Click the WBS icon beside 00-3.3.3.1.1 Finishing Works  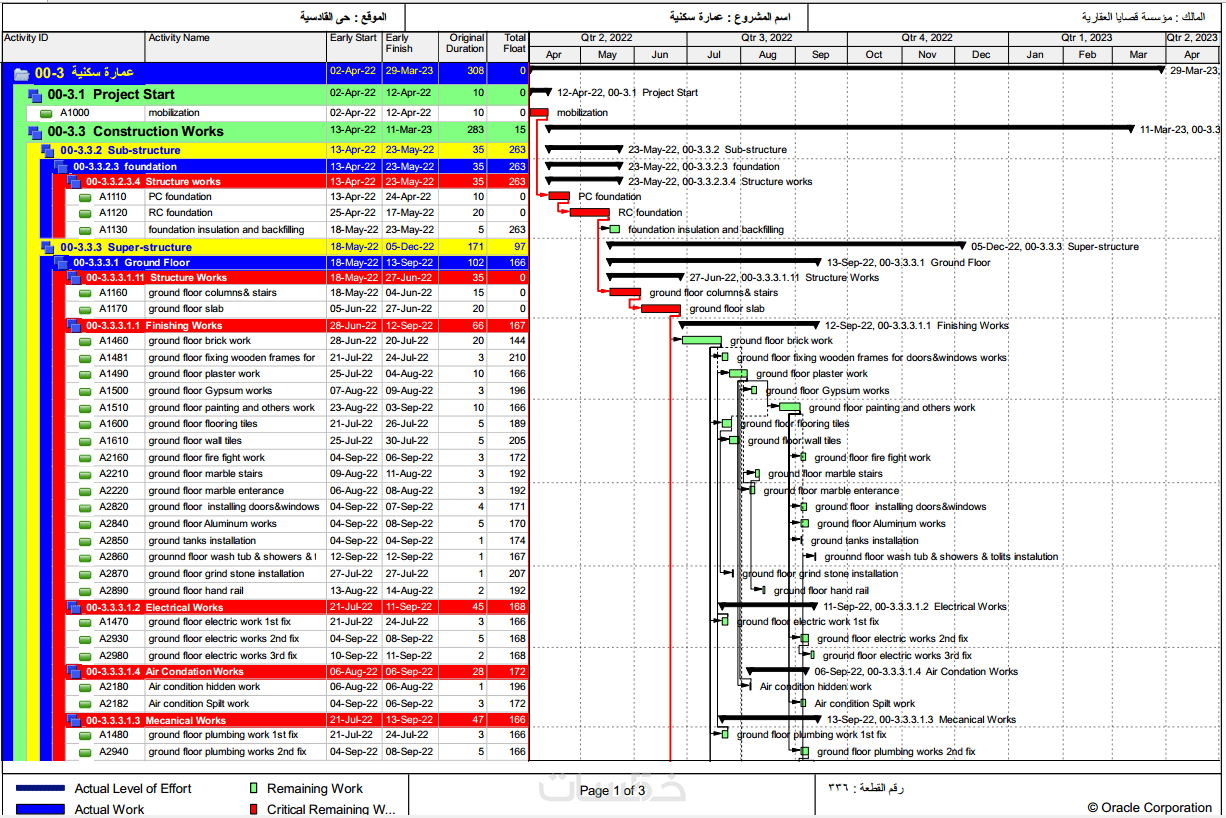[74, 326]
